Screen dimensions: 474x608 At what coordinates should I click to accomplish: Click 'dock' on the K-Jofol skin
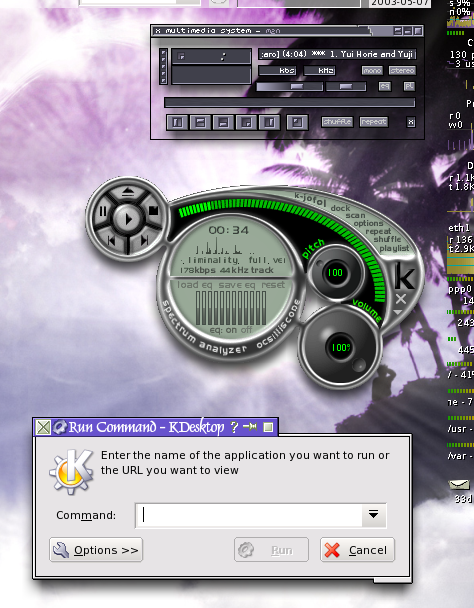tap(341, 208)
